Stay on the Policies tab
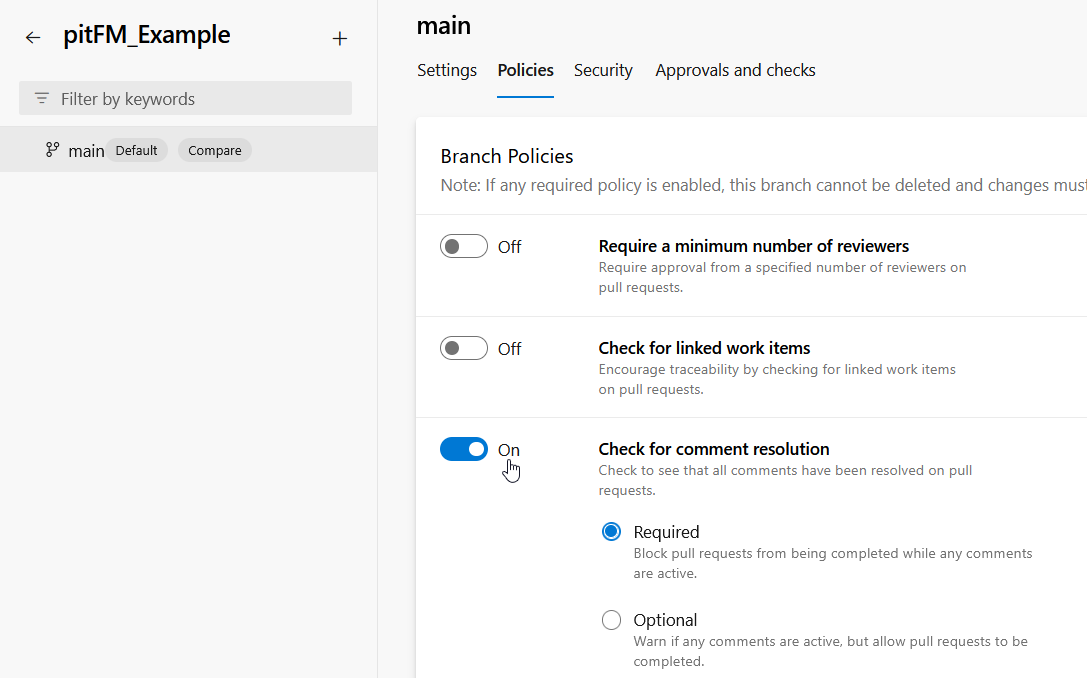 (525, 70)
